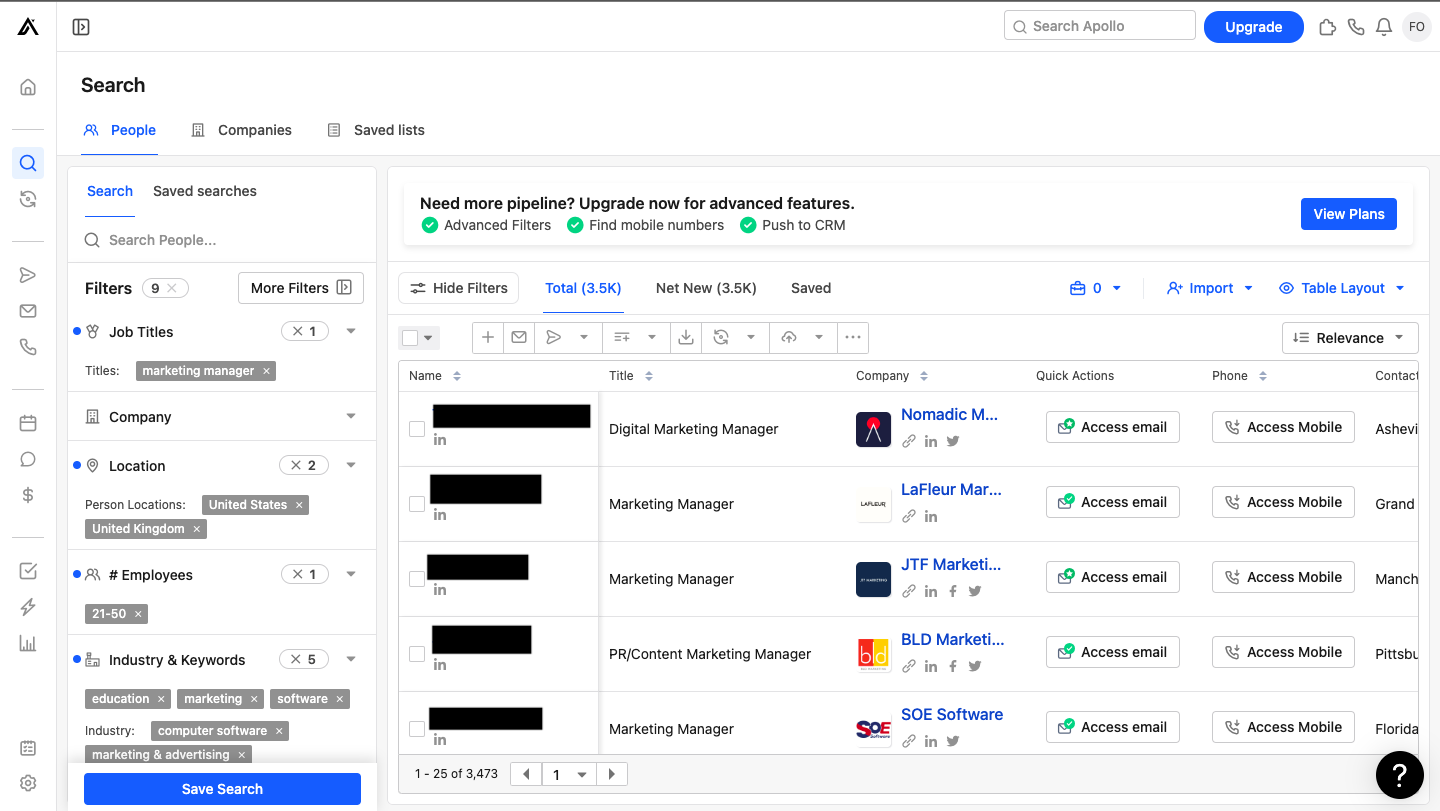Viewport: 1440px width, 811px height.
Task: Tick the select-all checkbox above table
Action: click(x=410, y=338)
